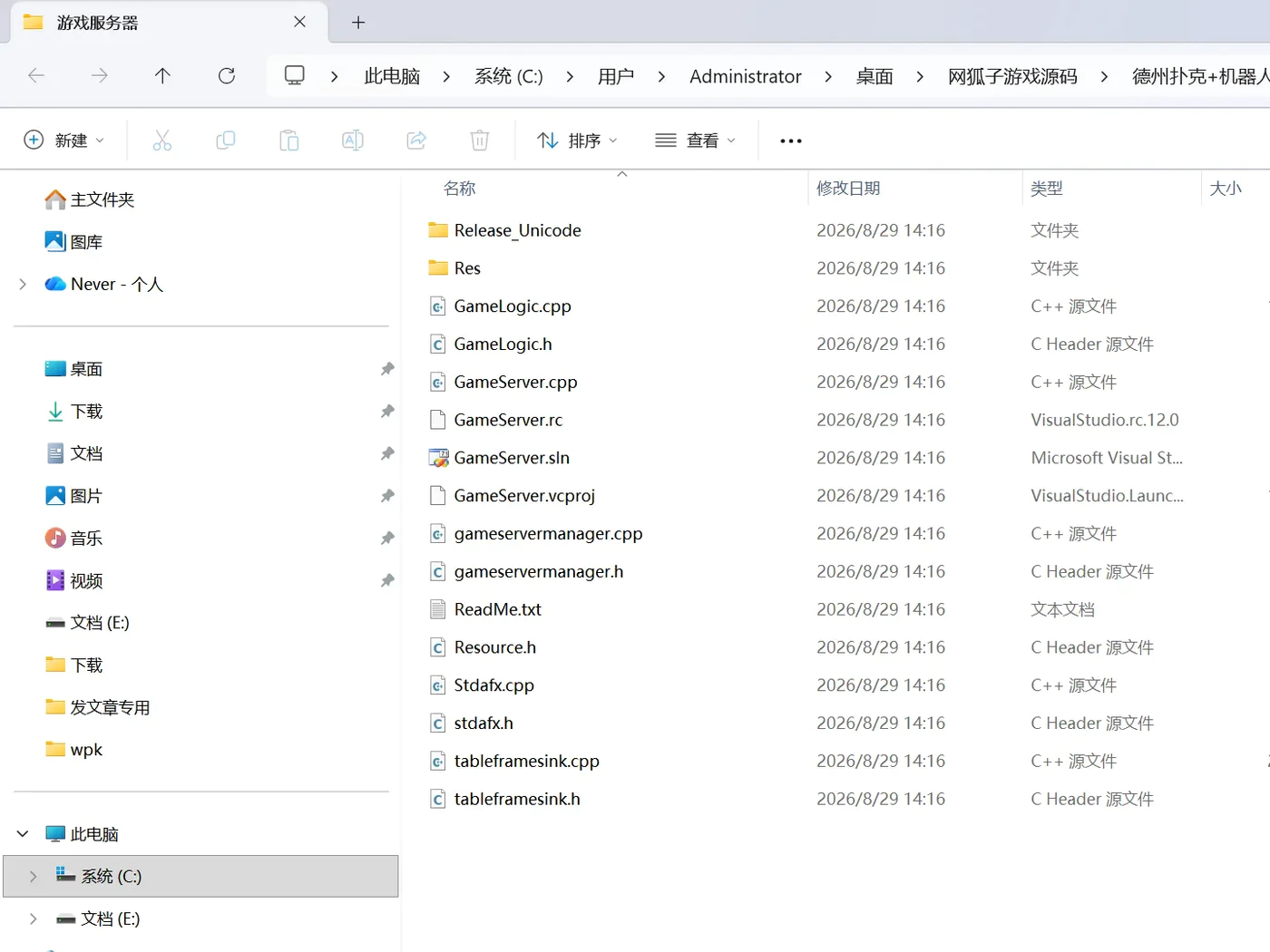The image size is (1270, 952).
Task: Unpin 图片 using its pin icon
Action: click(387, 496)
